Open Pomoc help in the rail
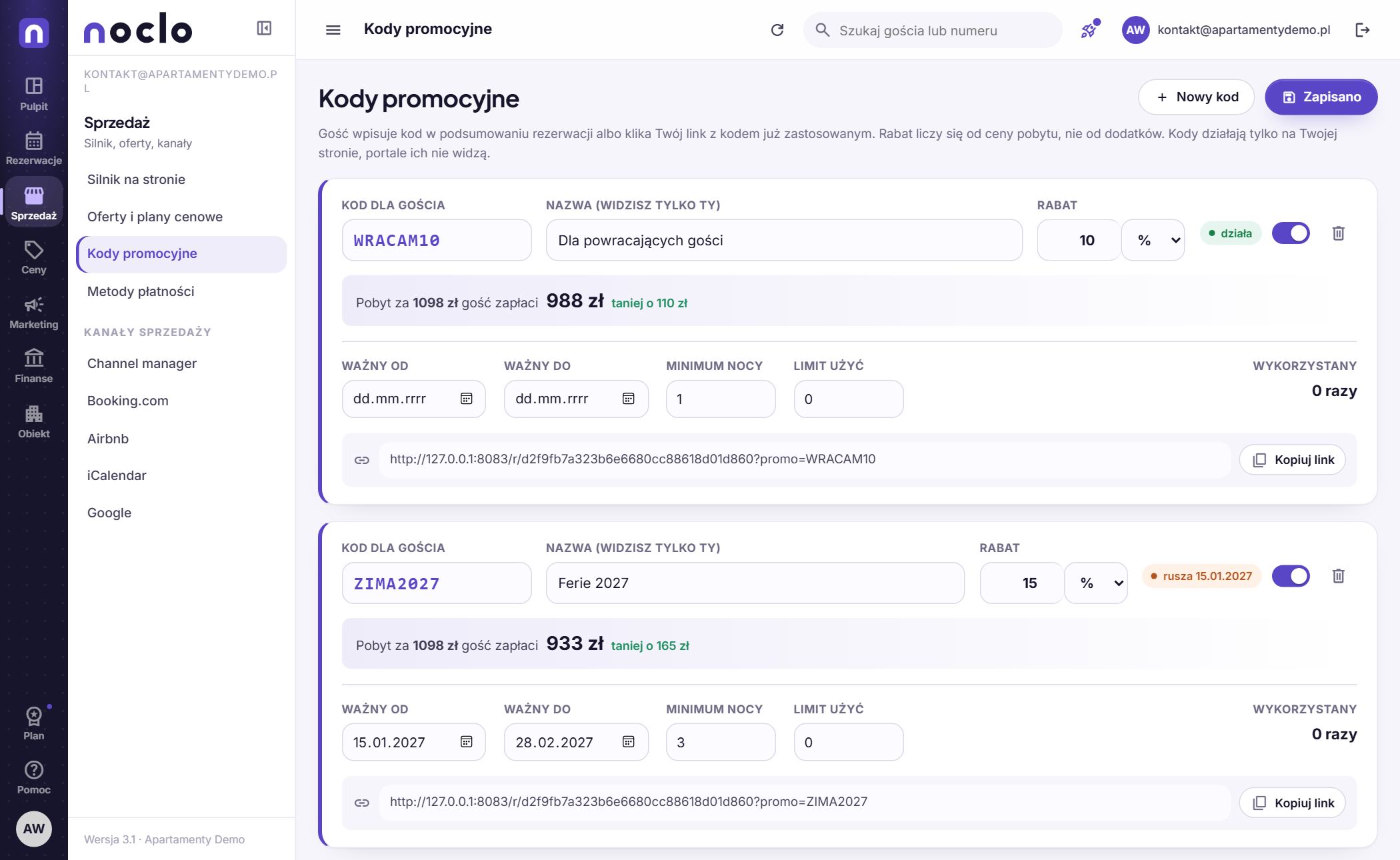Viewport: 1400px width, 860px height. click(33, 778)
